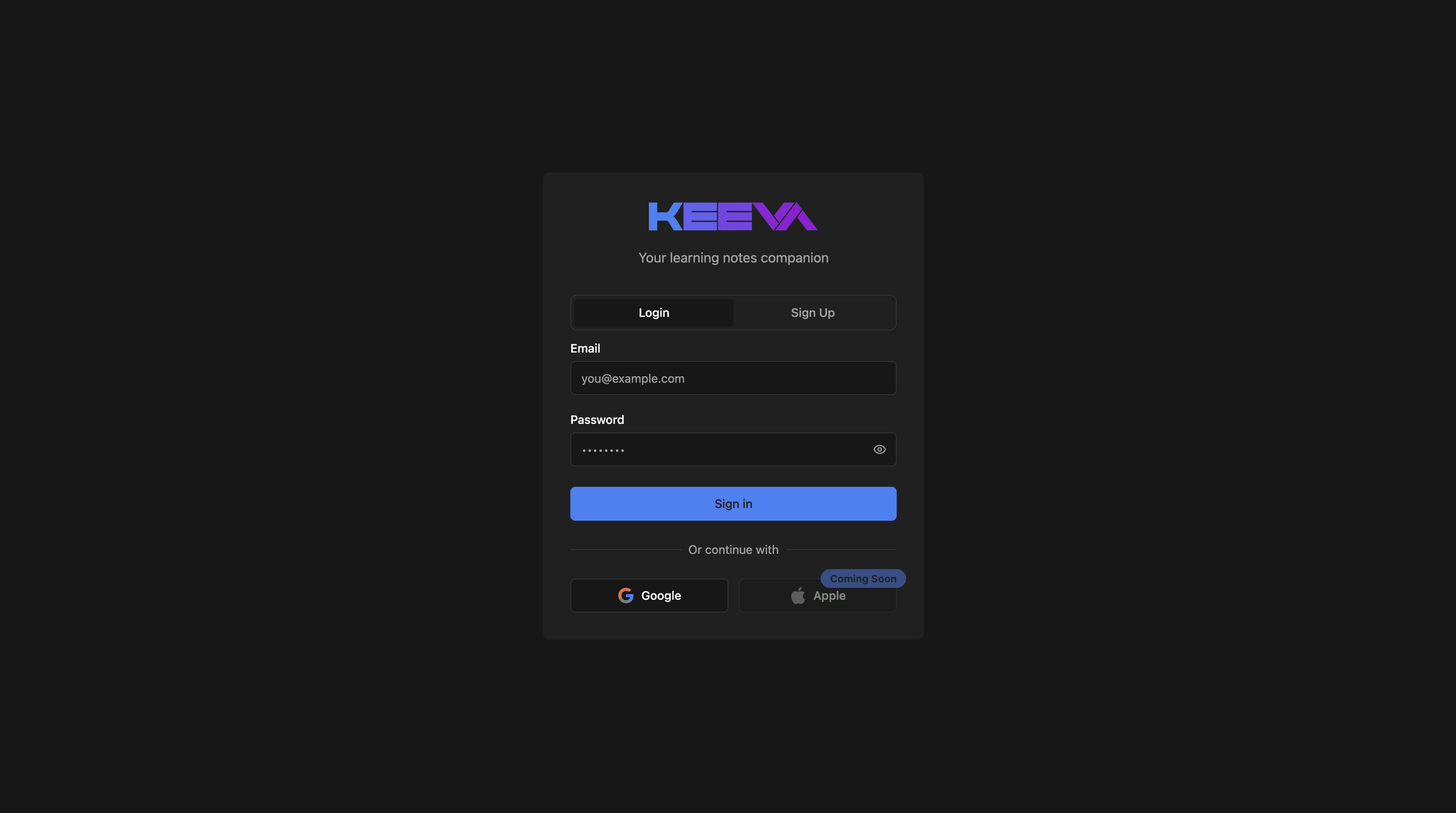Click the Apple logo icon
Screen dimensions: 1456x813
pyautogui.click(x=798, y=596)
